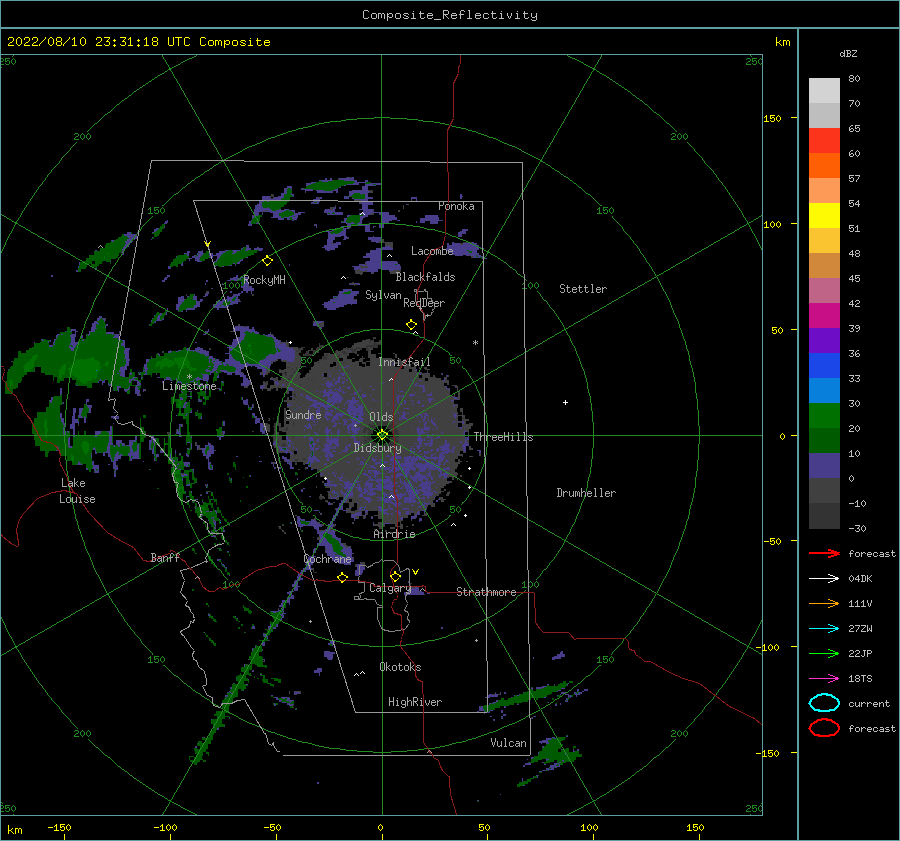Screen dimensions: 900x841
Task: Click the Drumheller label
Action: point(586,493)
